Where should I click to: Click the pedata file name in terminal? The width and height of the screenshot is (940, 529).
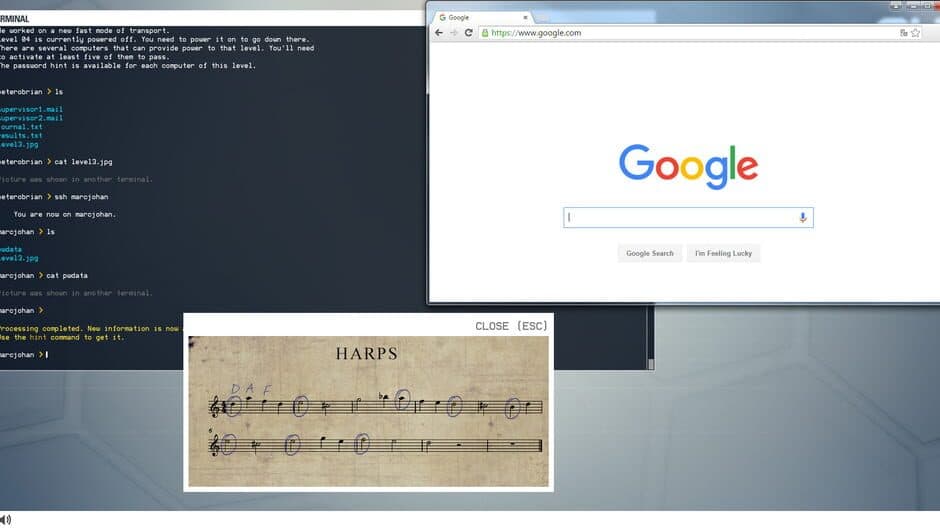pyautogui.click(x=11, y=249)
